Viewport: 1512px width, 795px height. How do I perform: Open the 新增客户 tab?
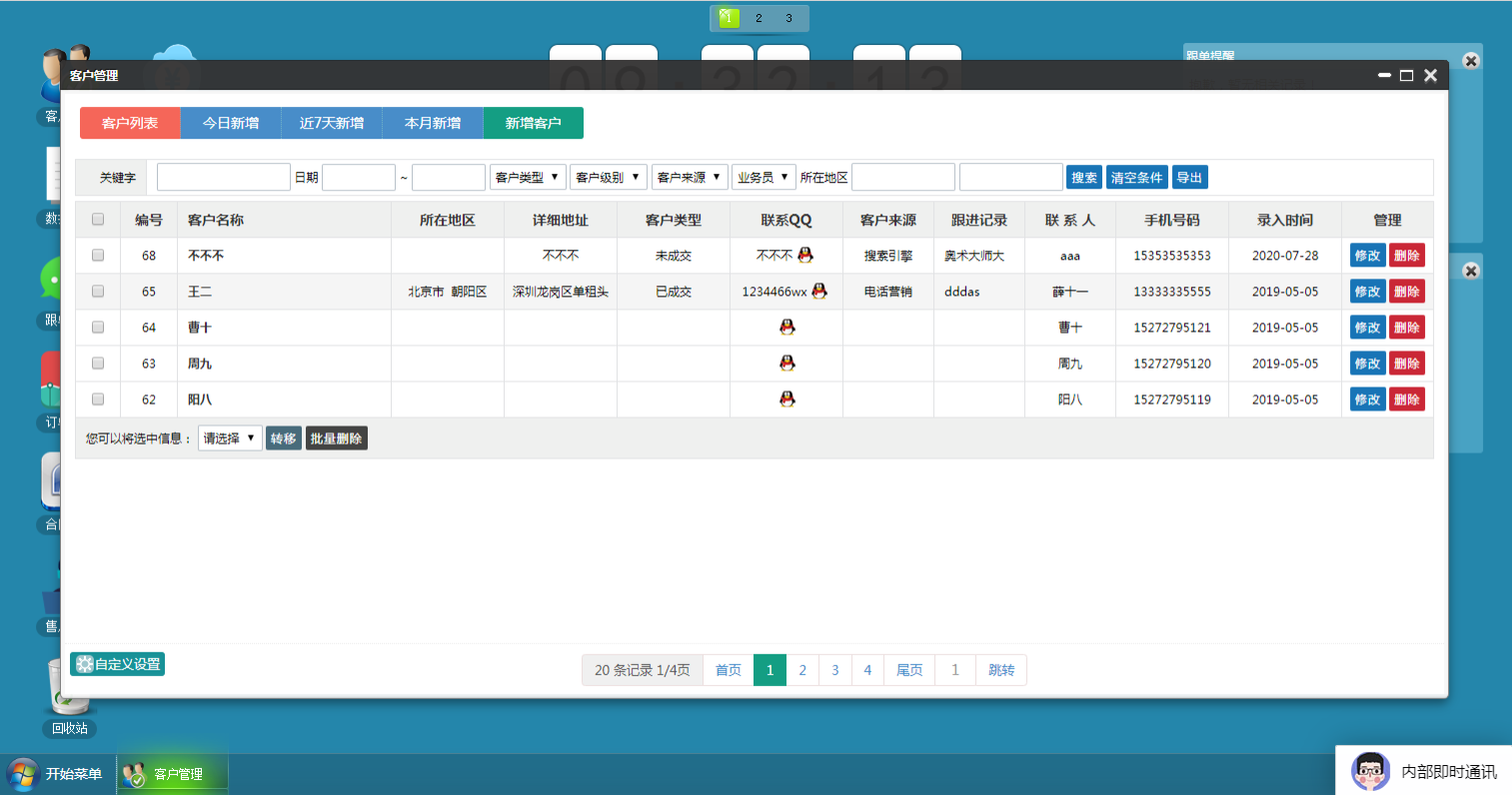pyautogui.click(x=533, y=123)
